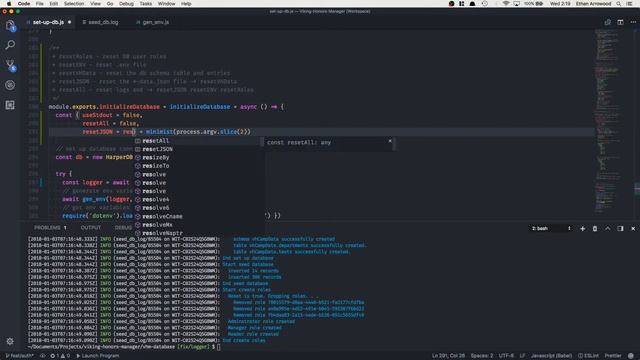Image resolution: width=640 pixels, height=360 pixels.
Task: Change indentation via Spaces: 2
Action: (482, 356)
